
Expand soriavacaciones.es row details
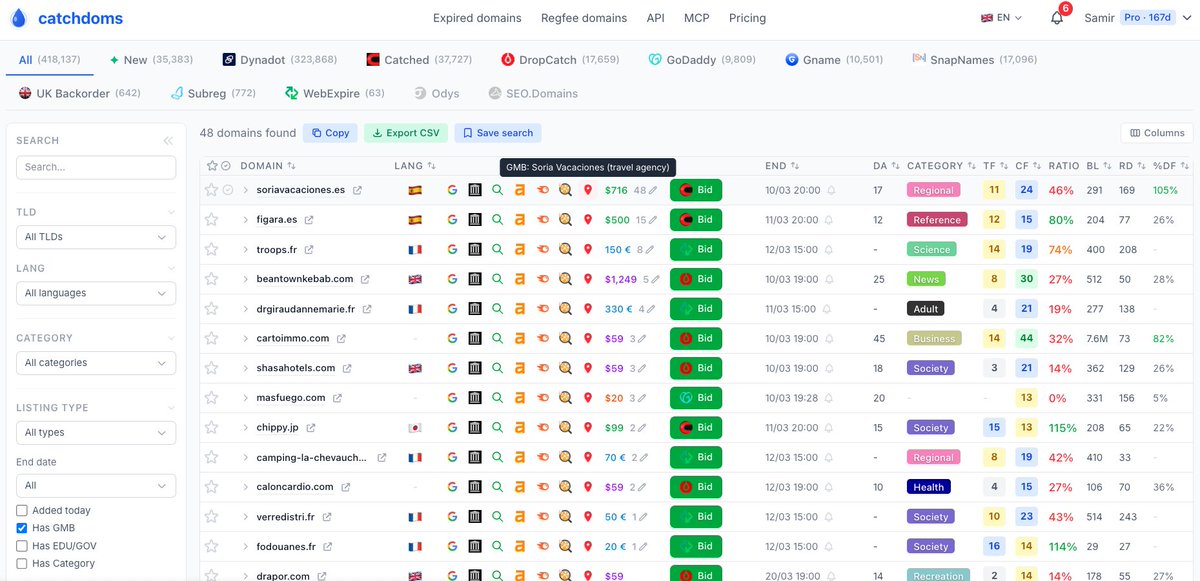(245, 190)
